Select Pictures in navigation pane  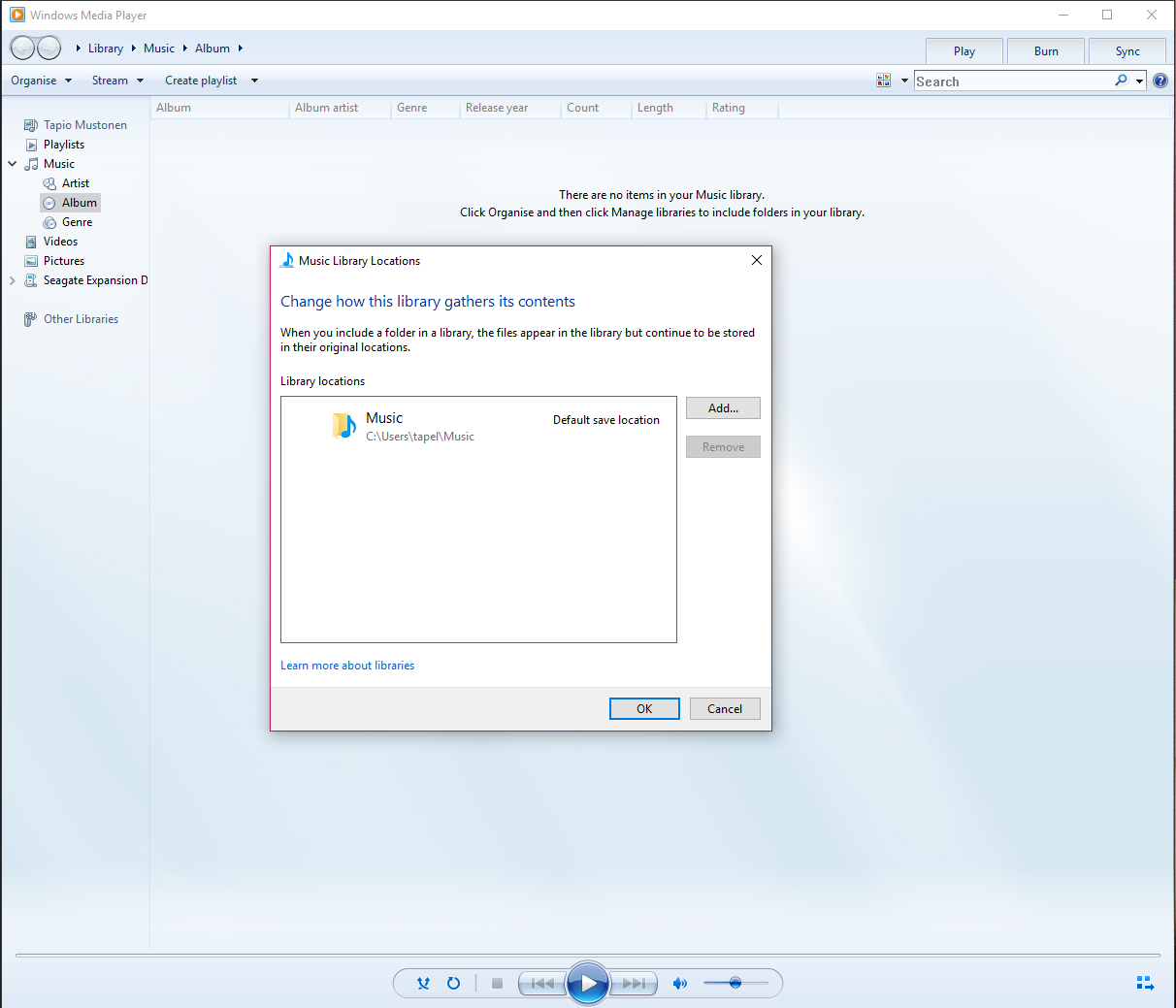point(54,261)
